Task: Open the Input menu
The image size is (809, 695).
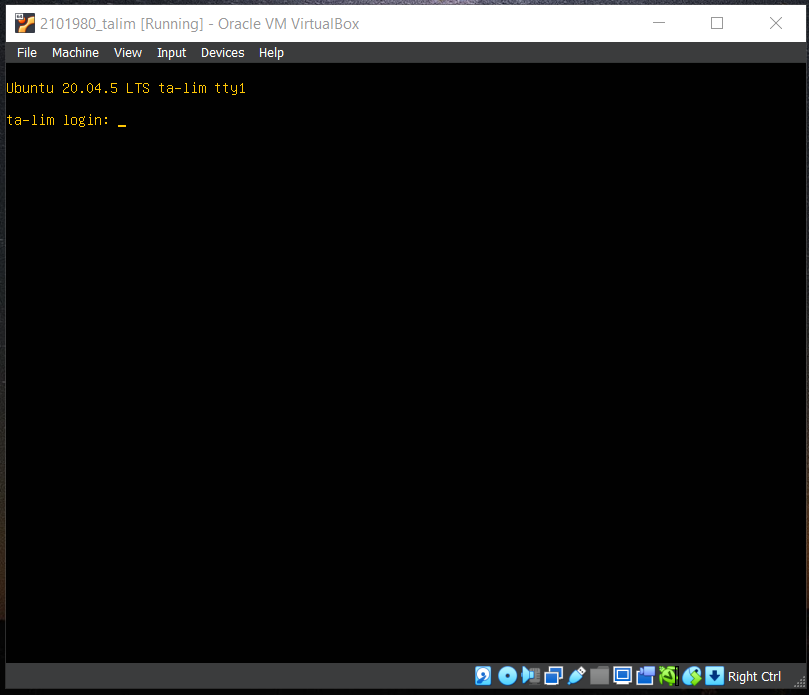Action: coord(171,53)
